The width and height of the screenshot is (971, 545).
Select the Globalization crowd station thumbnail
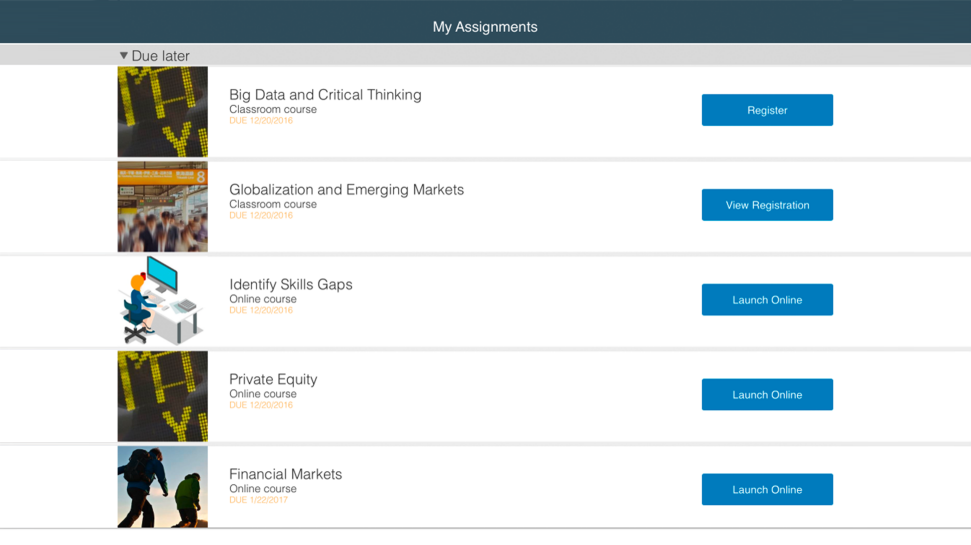(163, 206)
